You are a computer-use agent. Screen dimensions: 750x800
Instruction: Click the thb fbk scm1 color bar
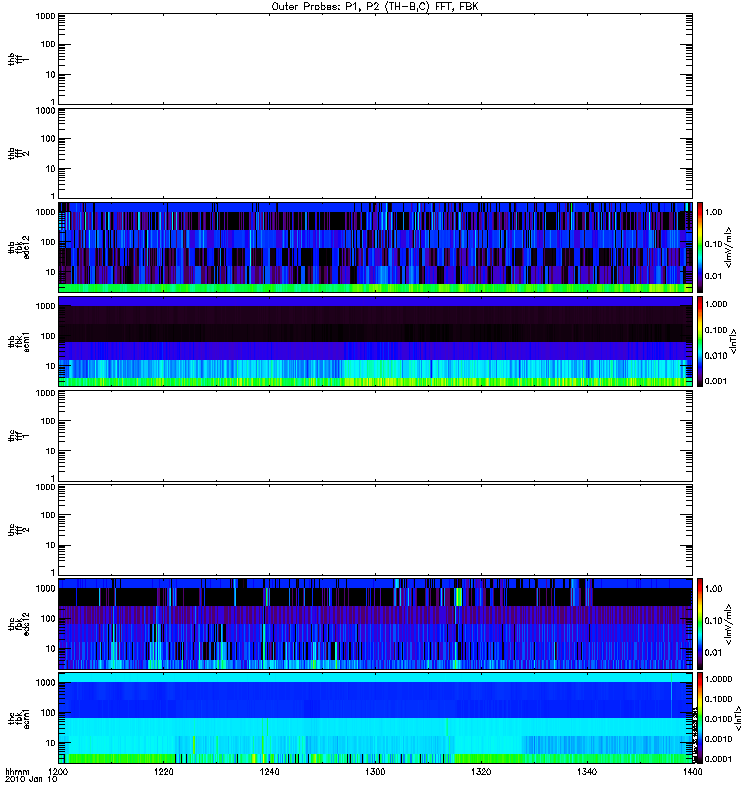click(700, 341)
